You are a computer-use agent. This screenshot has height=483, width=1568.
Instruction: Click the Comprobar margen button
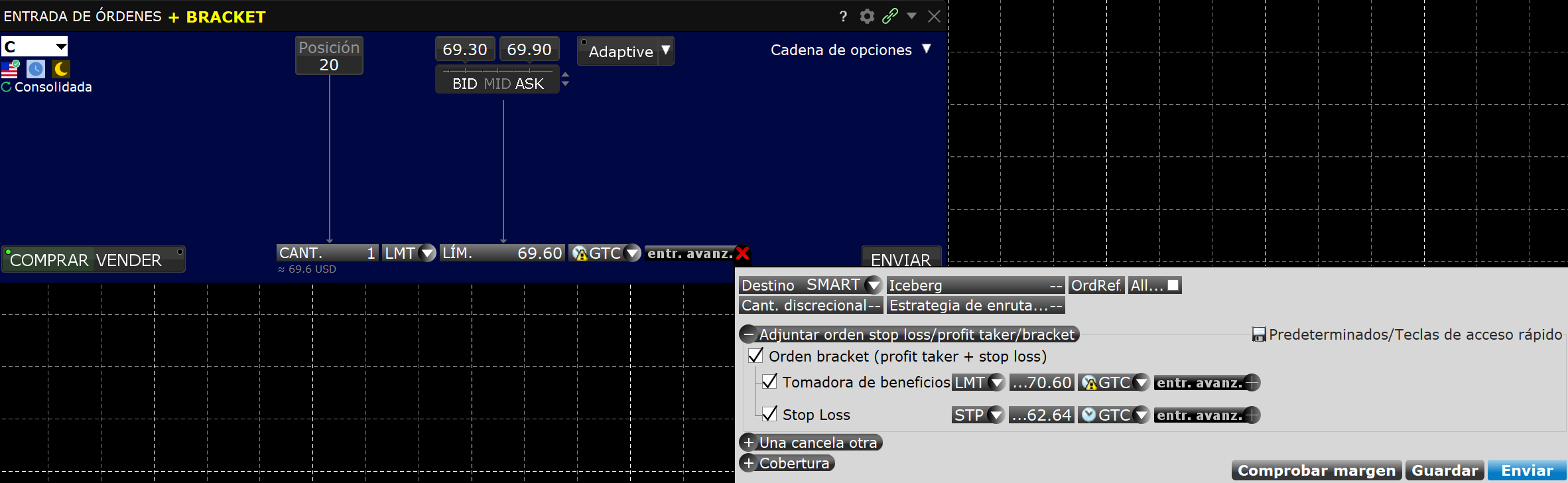click(1316, 470)
